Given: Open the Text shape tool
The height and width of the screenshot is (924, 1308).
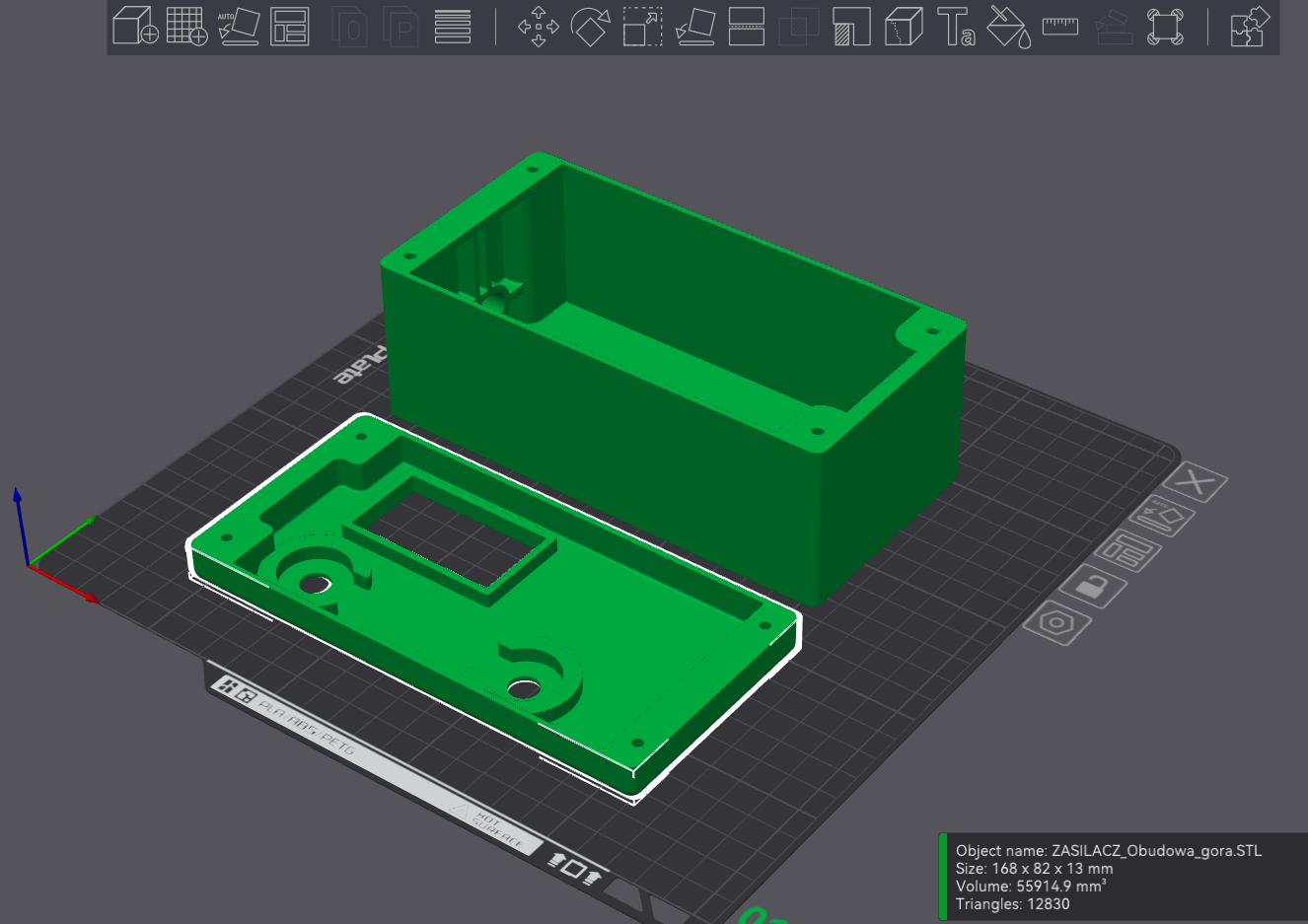Looking at the screenshot, I should pyautogui.click(x=956, y=27).
